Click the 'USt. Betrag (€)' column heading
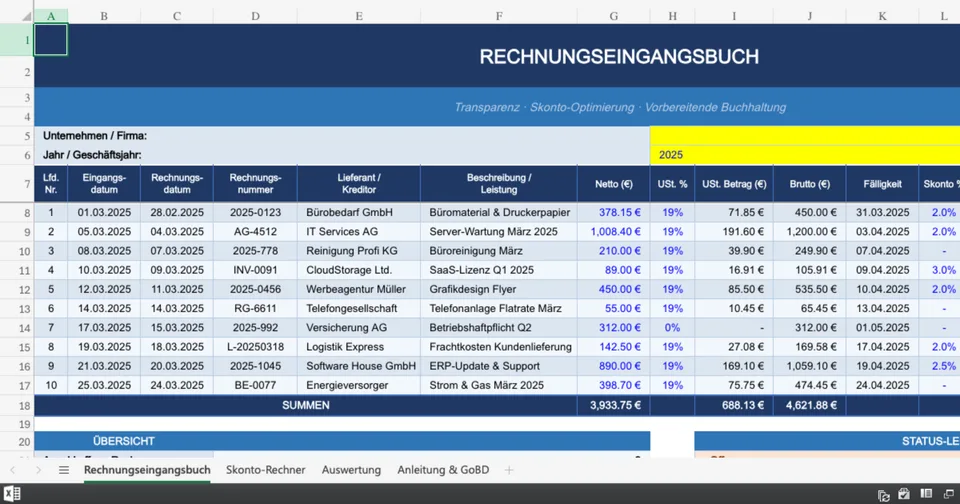The image size is (960, 504). pos(734,184)
